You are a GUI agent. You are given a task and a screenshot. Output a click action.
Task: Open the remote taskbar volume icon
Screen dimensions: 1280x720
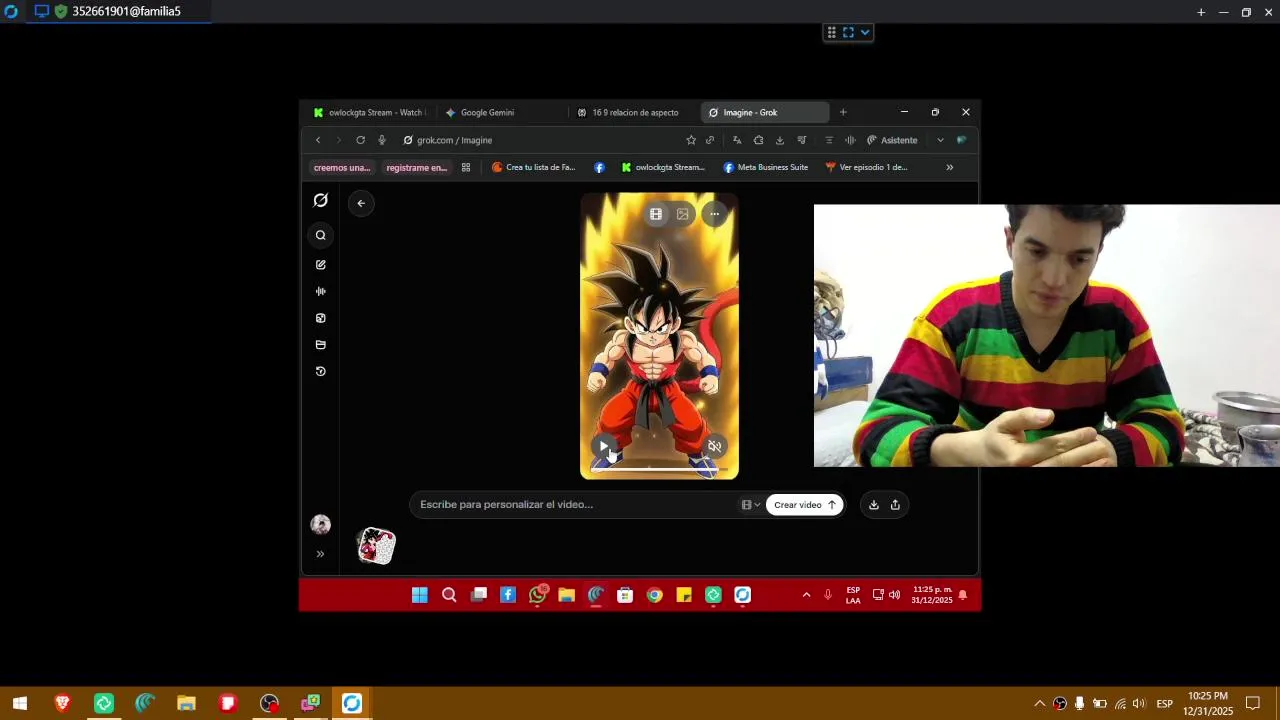894,595
